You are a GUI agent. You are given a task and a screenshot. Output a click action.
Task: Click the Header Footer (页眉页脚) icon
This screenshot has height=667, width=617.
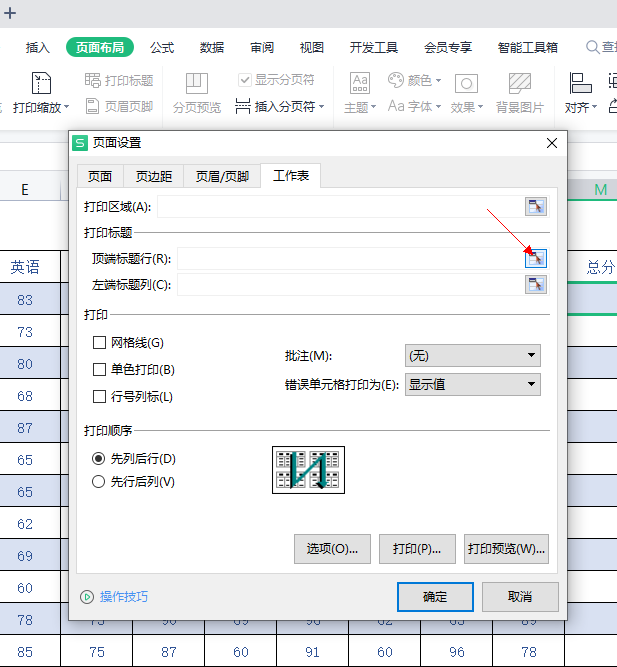click(x=92, y=106)
